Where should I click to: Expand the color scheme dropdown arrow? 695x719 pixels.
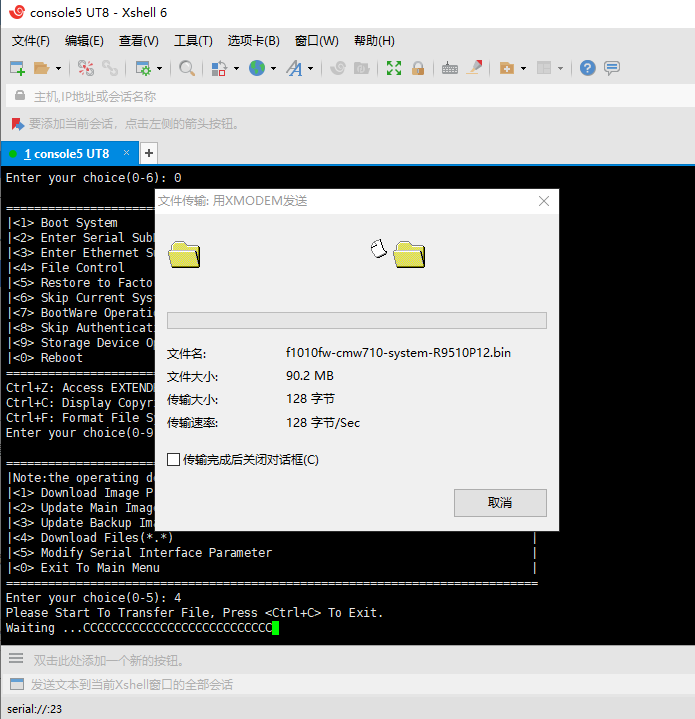[x=235, y=69]
